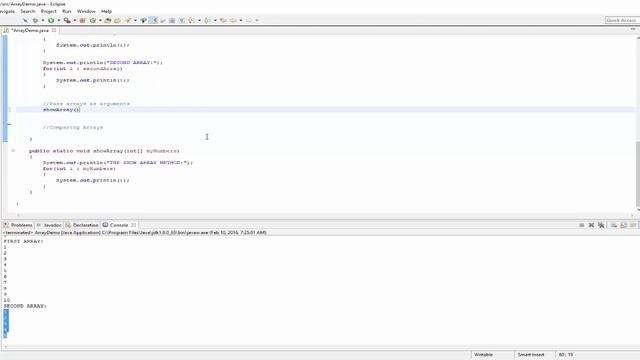
Task: Toggle Mark Occurrences in toolbar
Action: point(143,20)
